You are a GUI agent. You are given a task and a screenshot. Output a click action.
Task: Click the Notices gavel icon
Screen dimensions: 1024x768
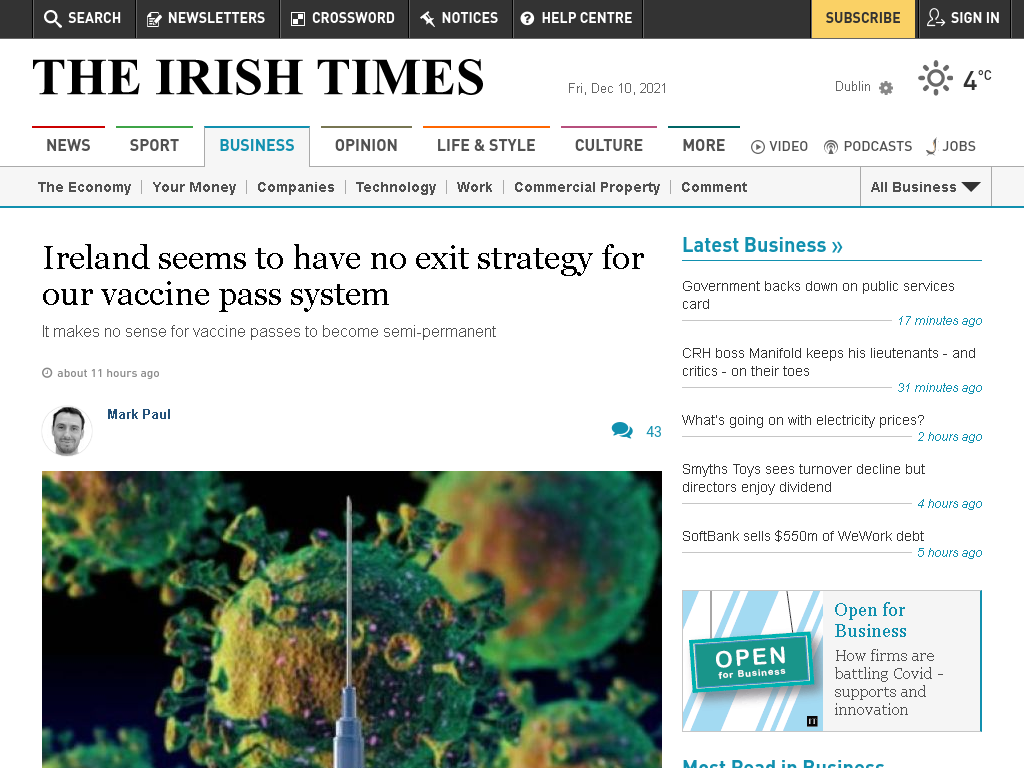(428, 19)
